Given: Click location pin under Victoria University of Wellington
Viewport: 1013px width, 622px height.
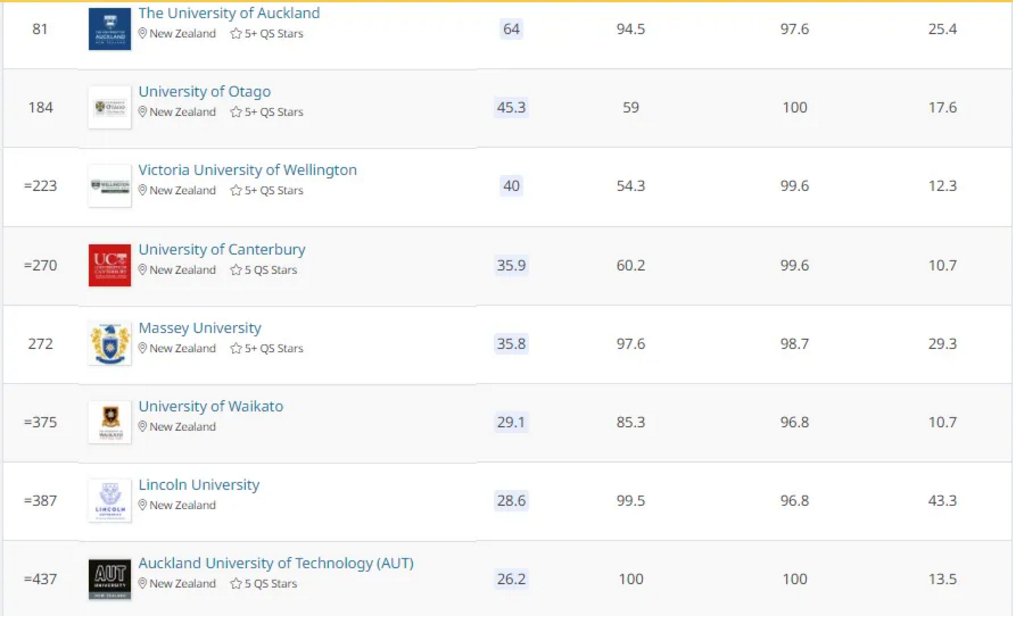Looking at the screenshot, I should tap(143, 191).
